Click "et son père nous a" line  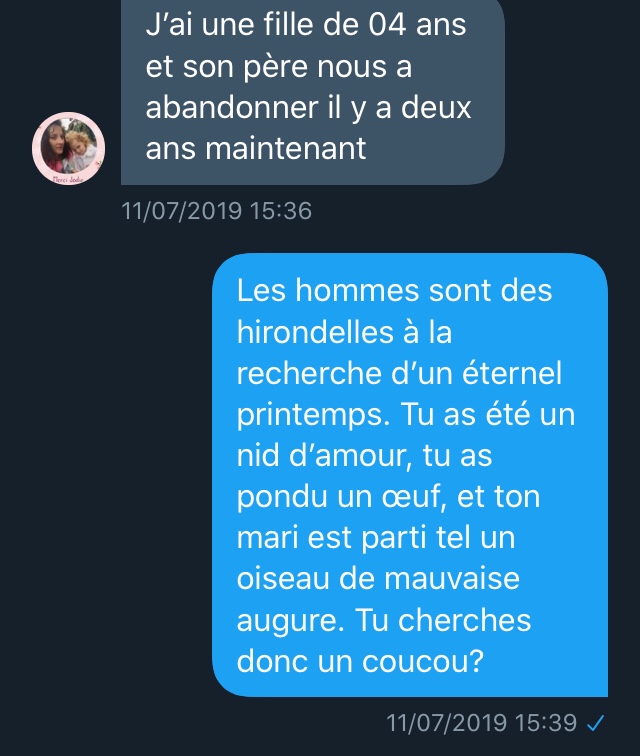pyautogui.click(x=279, y=66)
